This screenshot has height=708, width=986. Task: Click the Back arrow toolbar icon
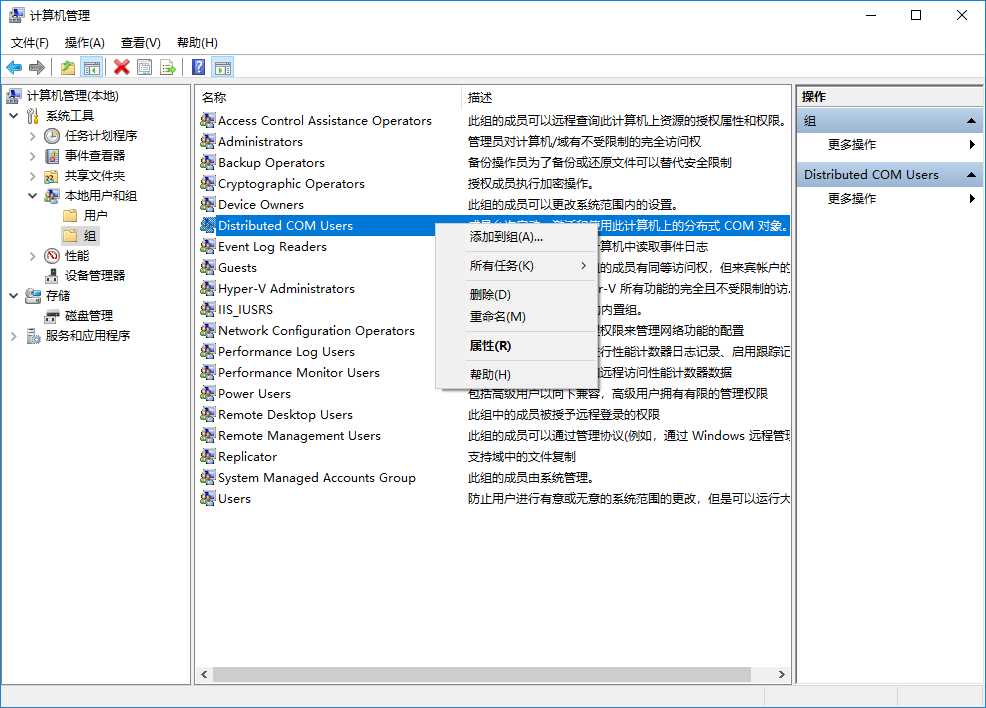(14, 67)
